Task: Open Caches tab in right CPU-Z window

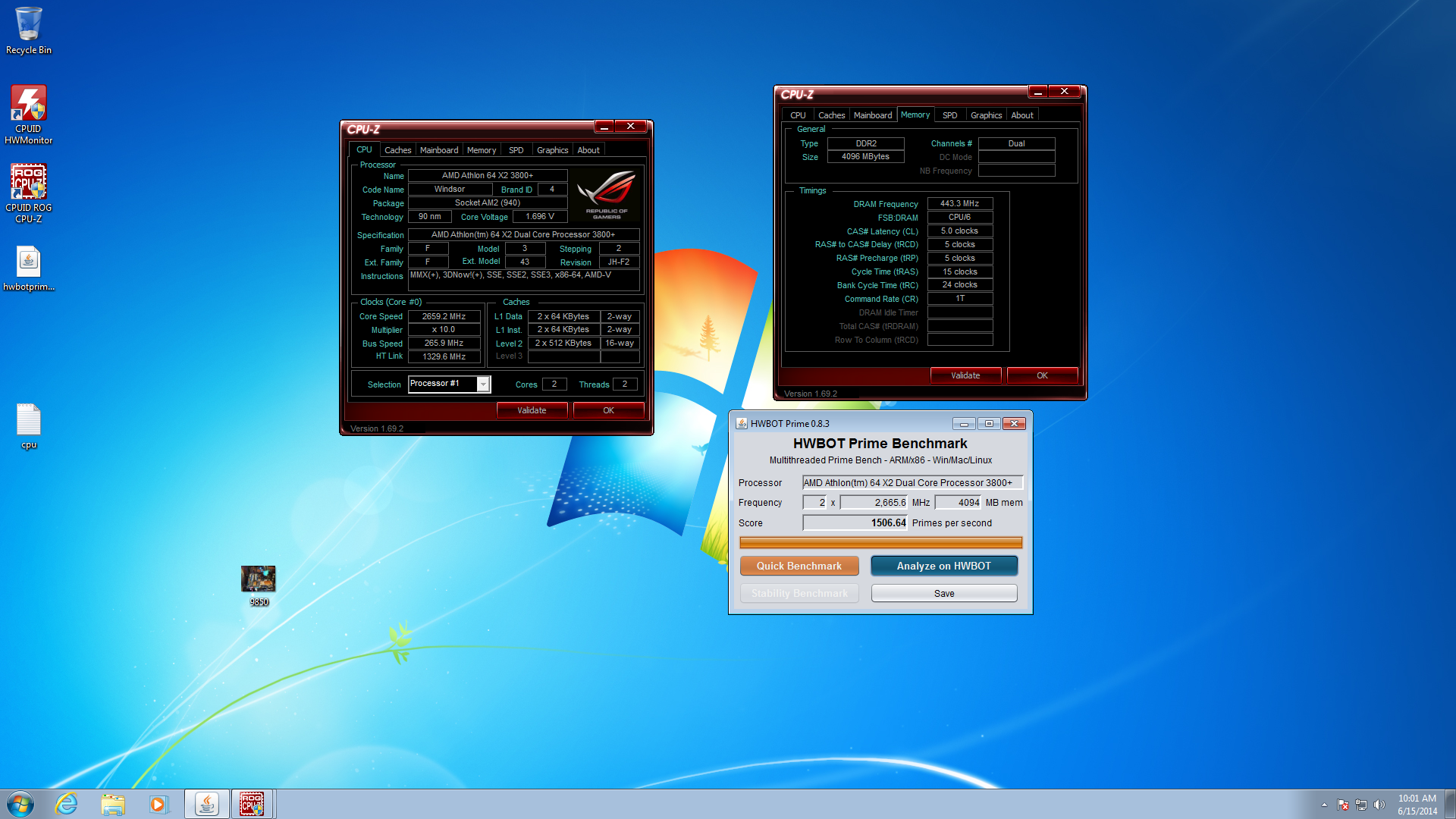Action: [831, 115]
